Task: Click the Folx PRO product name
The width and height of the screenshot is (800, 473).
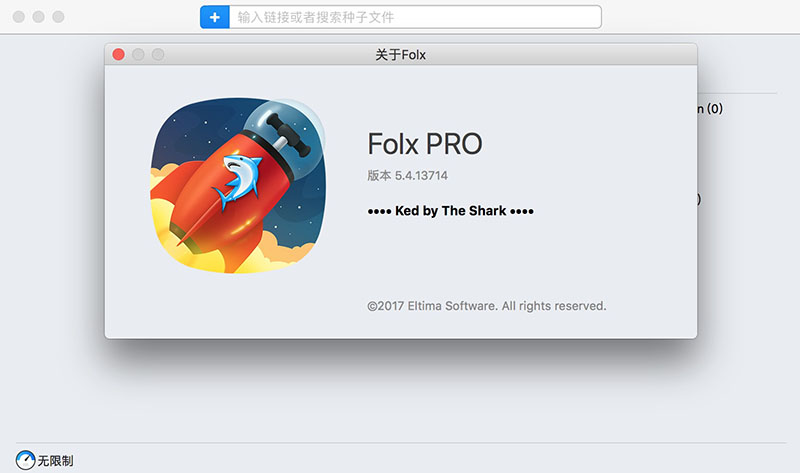Action: pyautogui.click(x=425, y=144)
